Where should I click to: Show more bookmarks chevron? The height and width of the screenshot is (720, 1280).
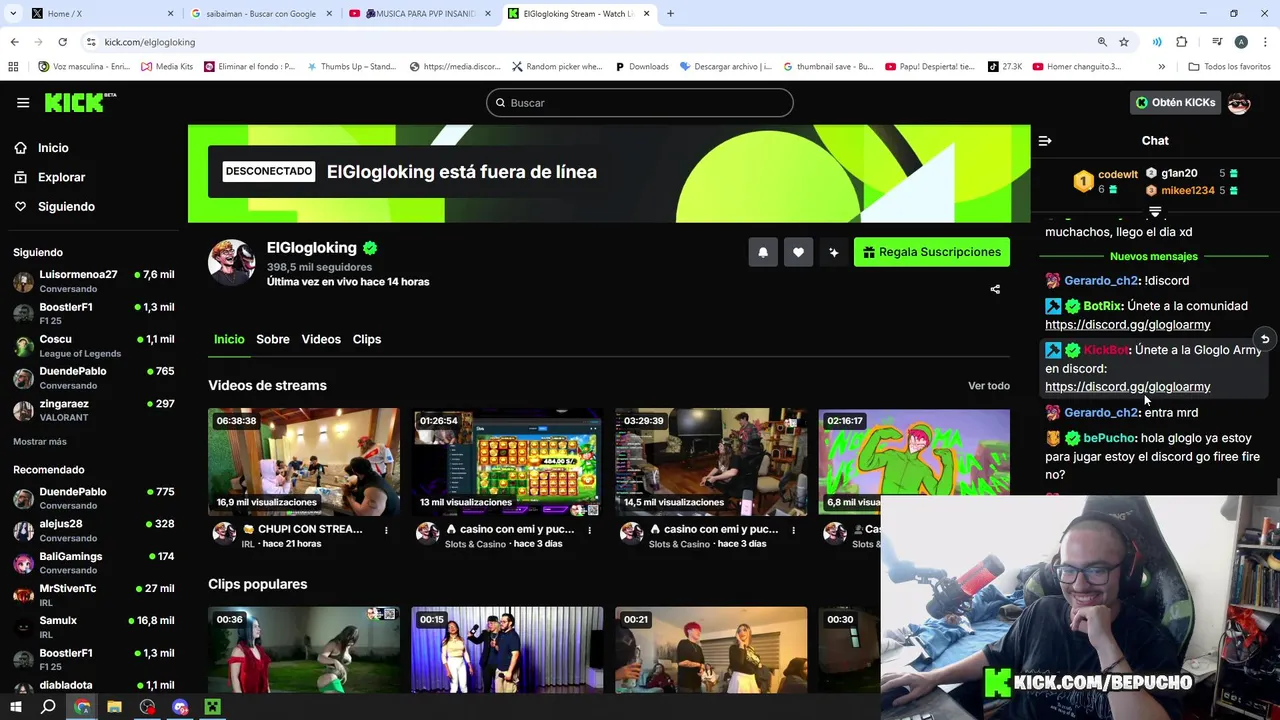point(1161,67)
